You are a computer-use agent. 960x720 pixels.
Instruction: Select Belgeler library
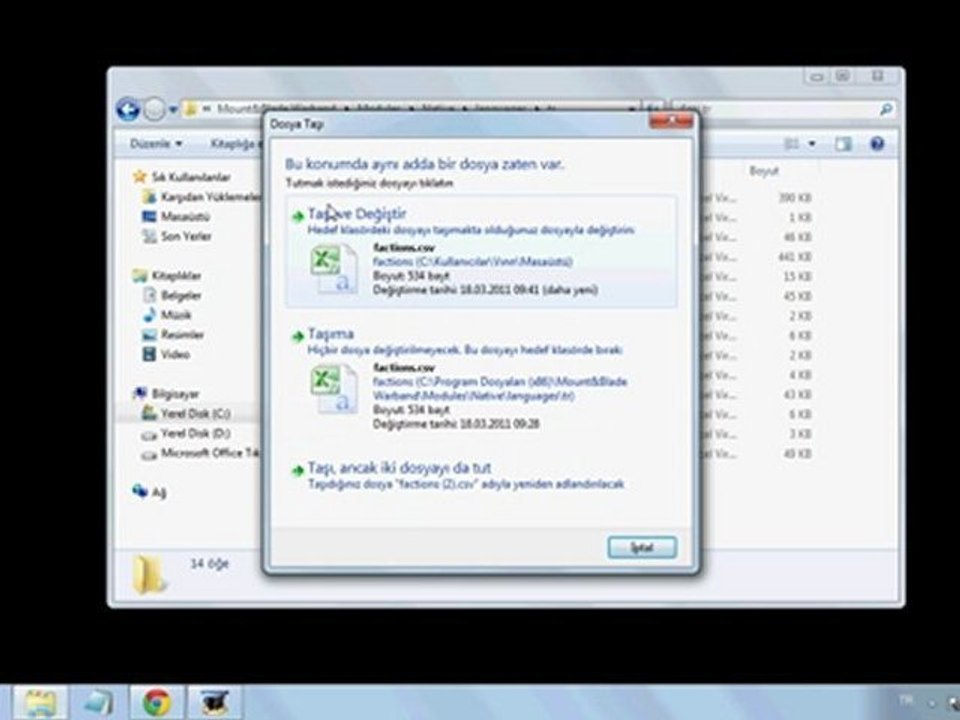click(x=172, y=295)
